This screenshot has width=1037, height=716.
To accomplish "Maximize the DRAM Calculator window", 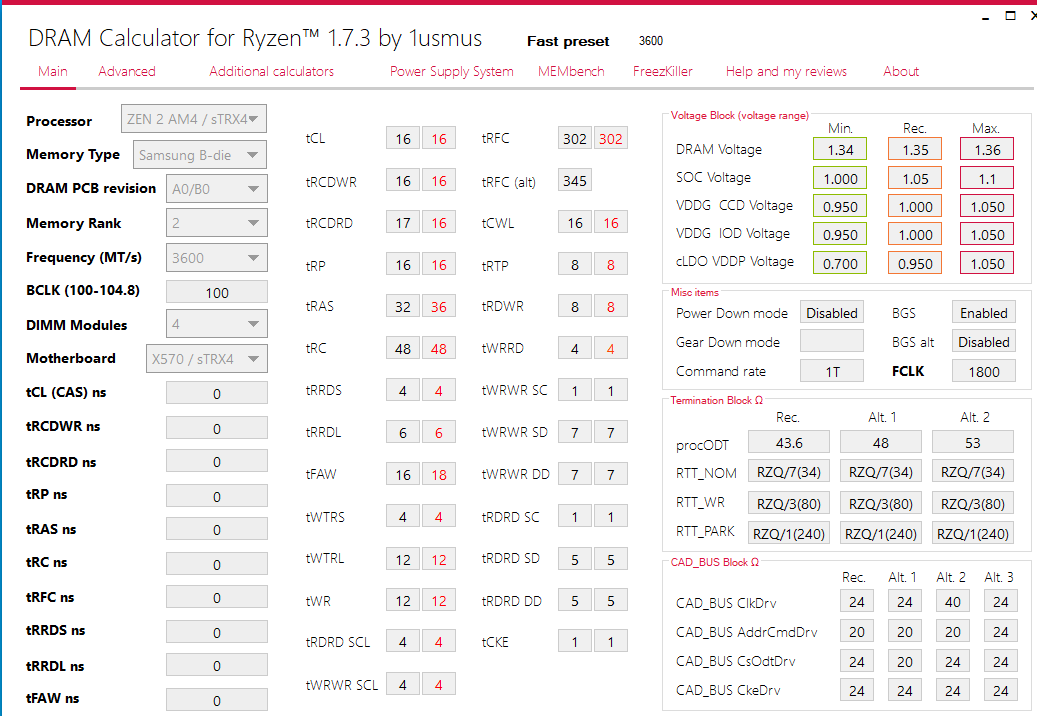I will tap(1010, 15).
